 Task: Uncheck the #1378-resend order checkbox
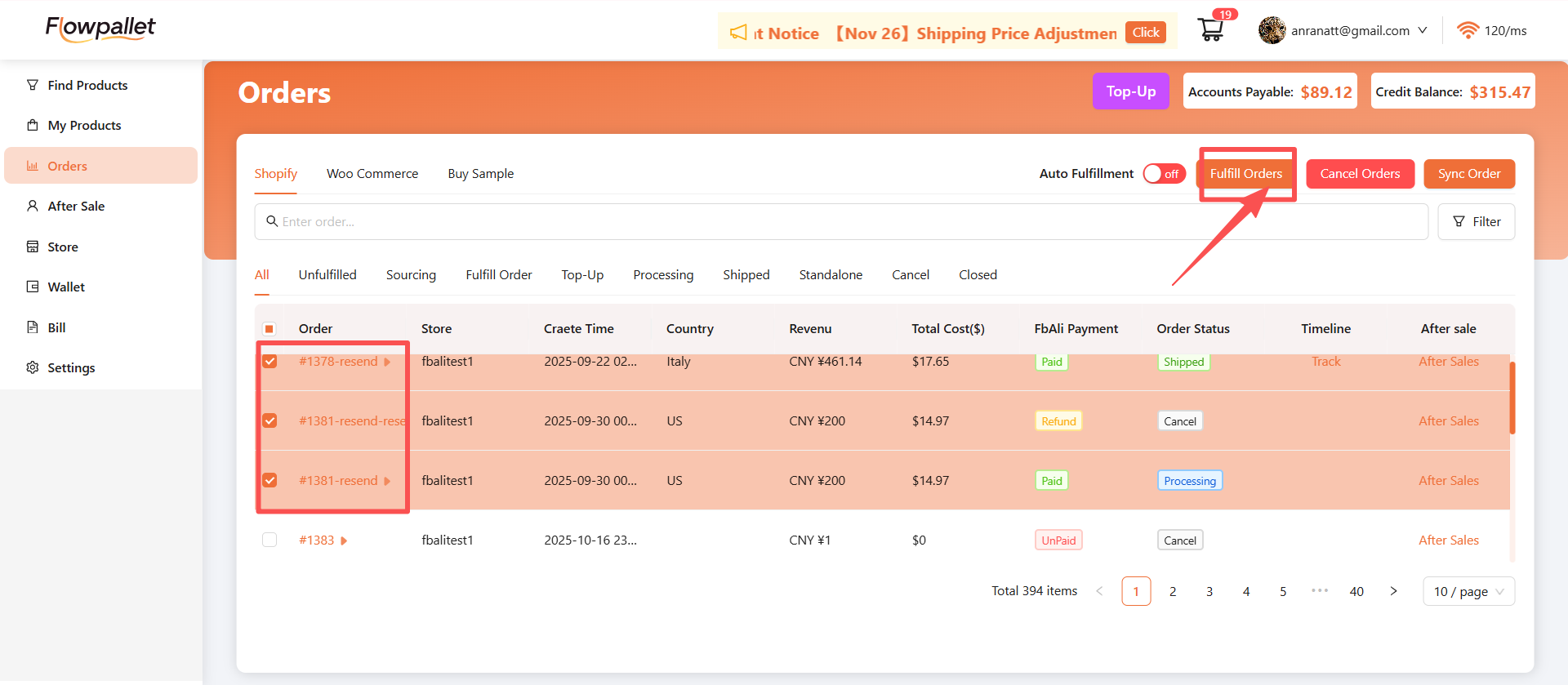[x=269, y=362]
